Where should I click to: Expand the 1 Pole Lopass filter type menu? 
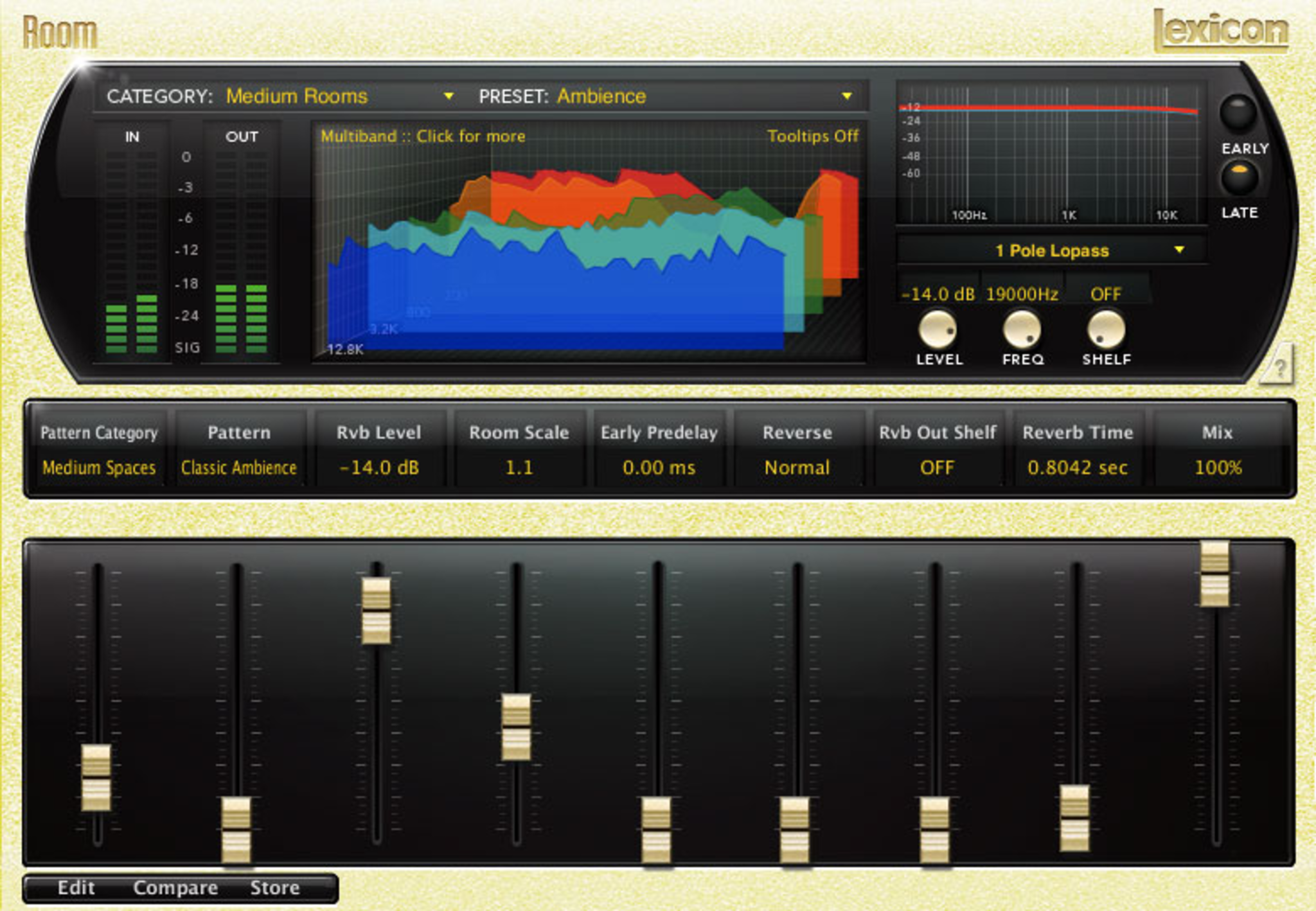(x=1053, y=251)
